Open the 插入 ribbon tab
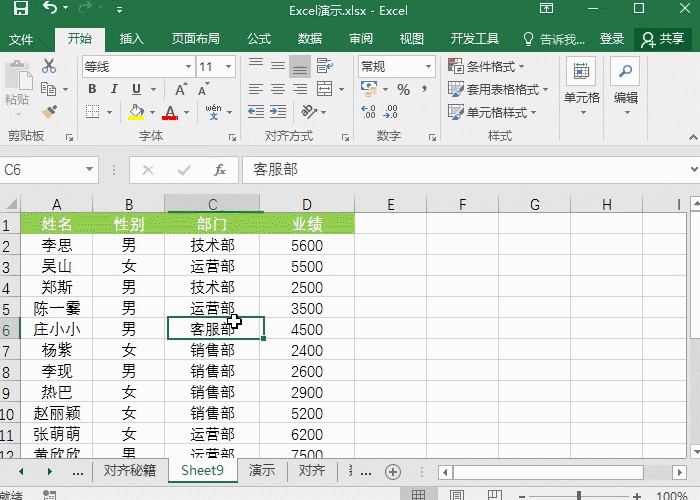This screenshot has height=500, width=700. (x=131, y=39)
